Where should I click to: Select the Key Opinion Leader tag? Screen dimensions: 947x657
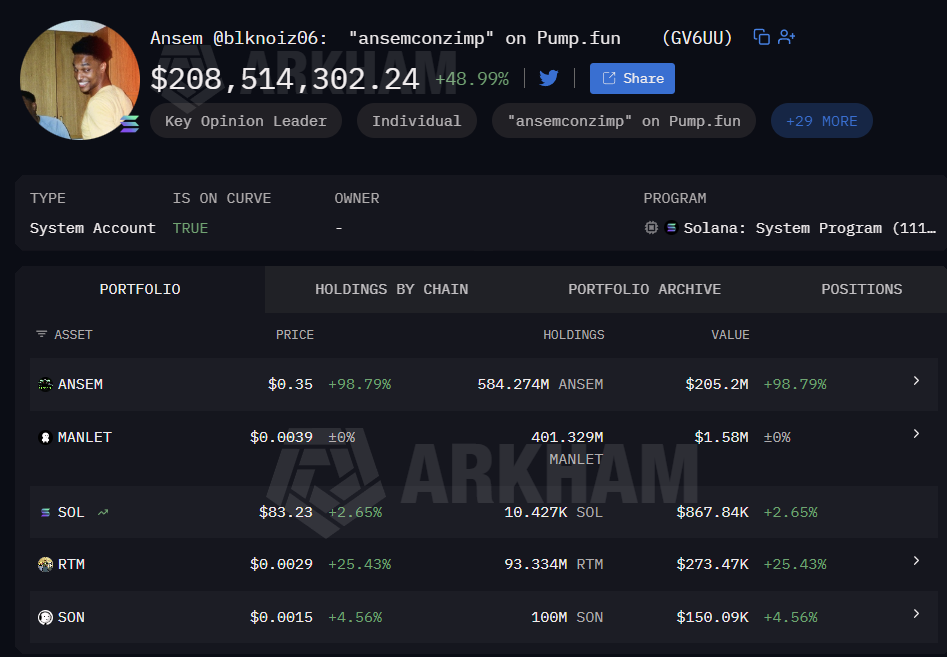pyautogui.click(x=246, y=121)
